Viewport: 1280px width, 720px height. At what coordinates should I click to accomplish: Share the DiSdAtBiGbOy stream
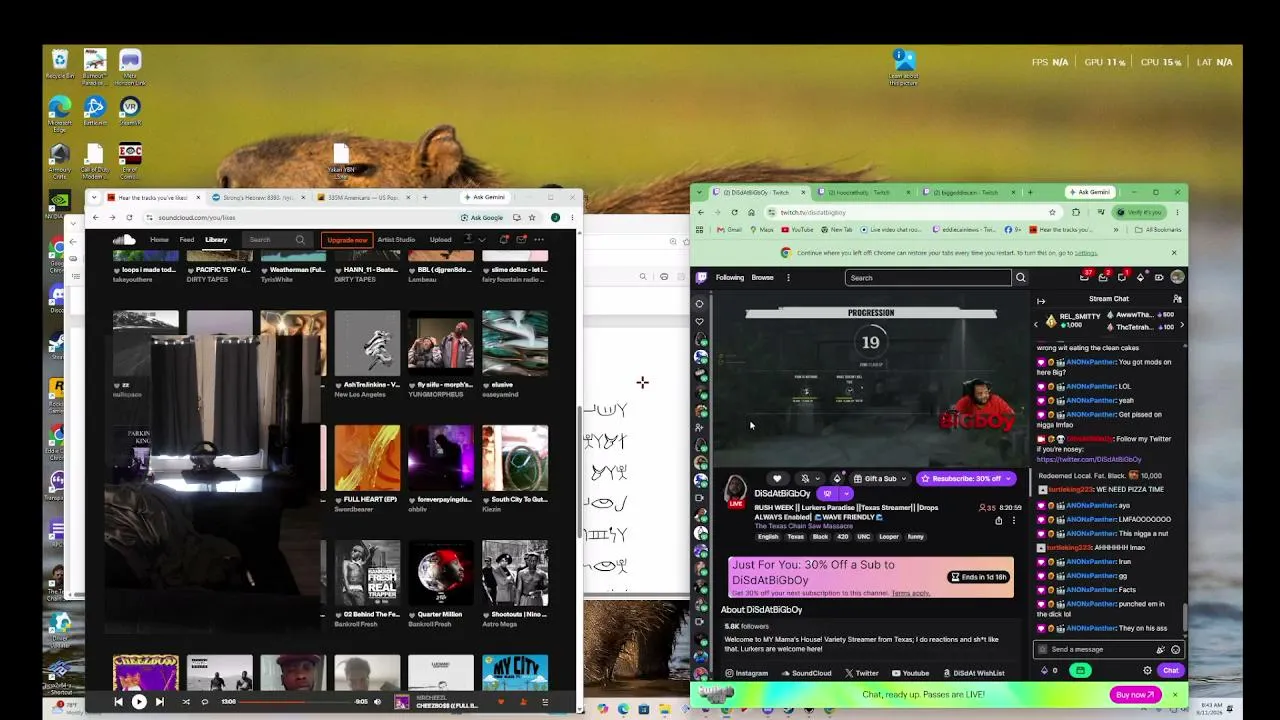click(998, 521)
